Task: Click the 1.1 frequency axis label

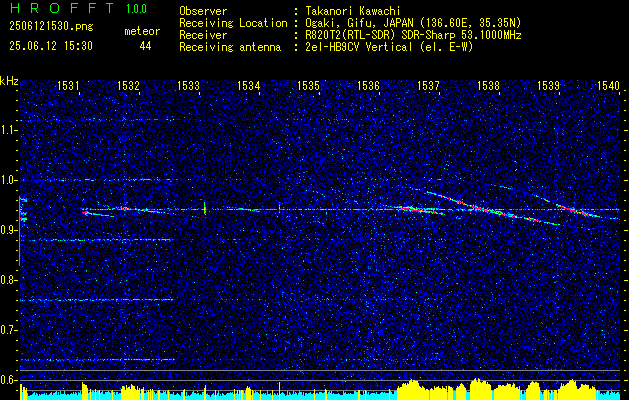Action: click(x=8, y=130)
